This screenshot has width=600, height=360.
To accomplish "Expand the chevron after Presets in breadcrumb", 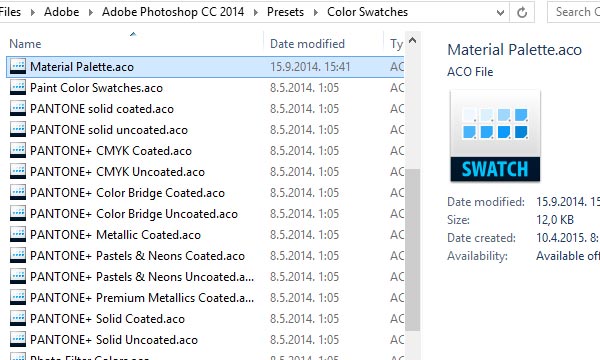I will click(x=316, y=12).
